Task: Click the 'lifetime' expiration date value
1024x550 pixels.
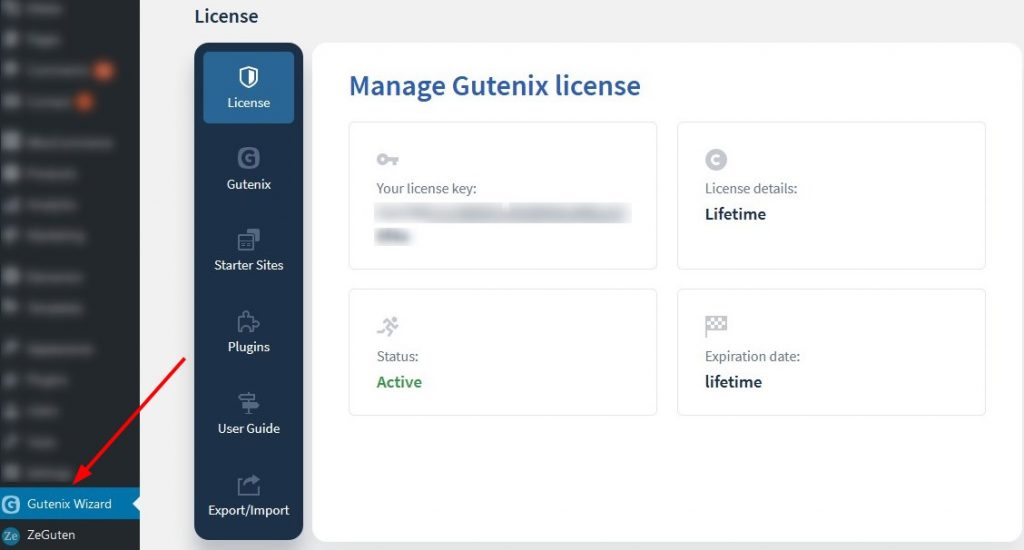Action: coord(733,382)
